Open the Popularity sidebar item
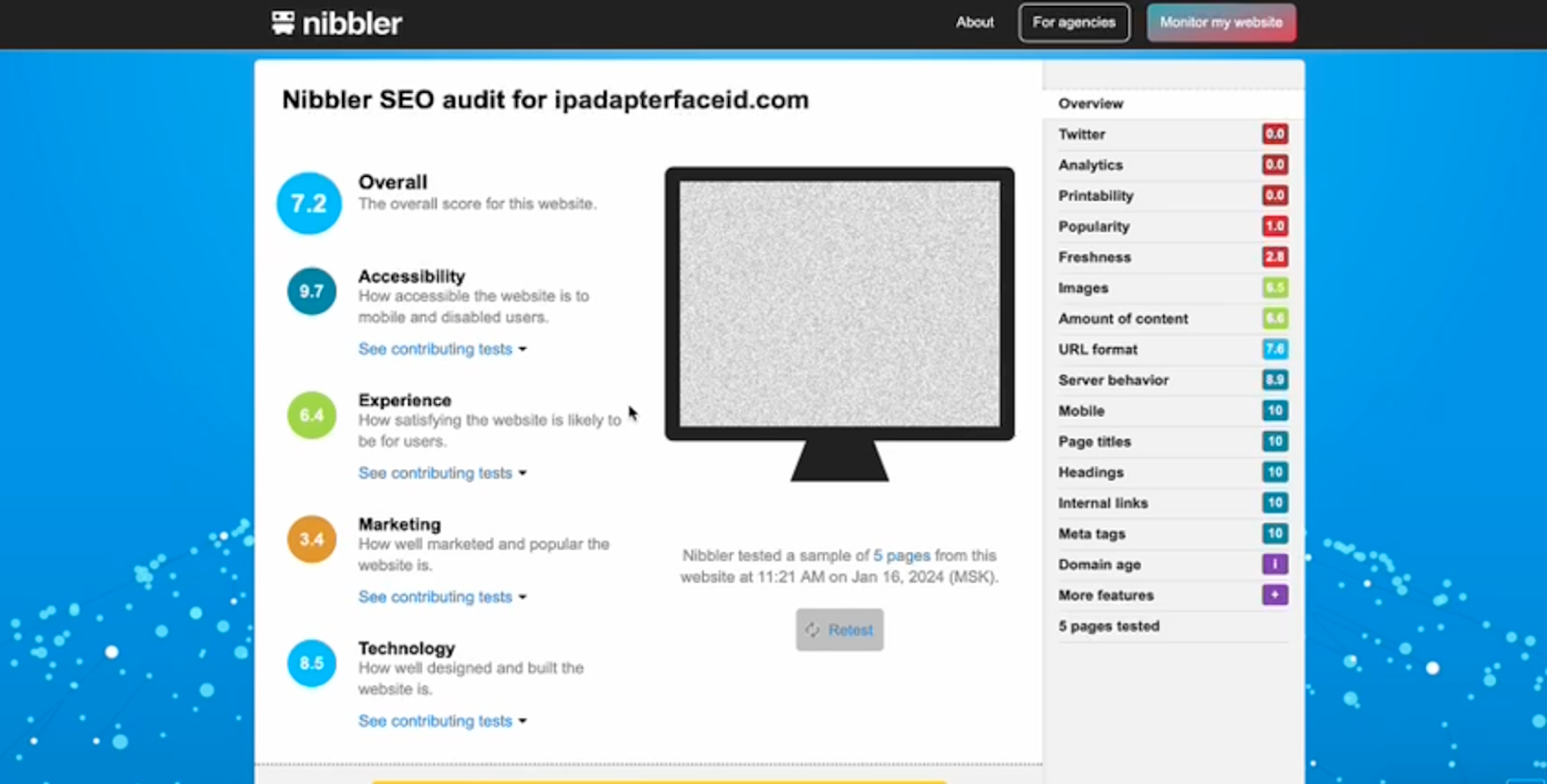Image resolution: width=1547 pixels, height=784 pixels. 1173,226
